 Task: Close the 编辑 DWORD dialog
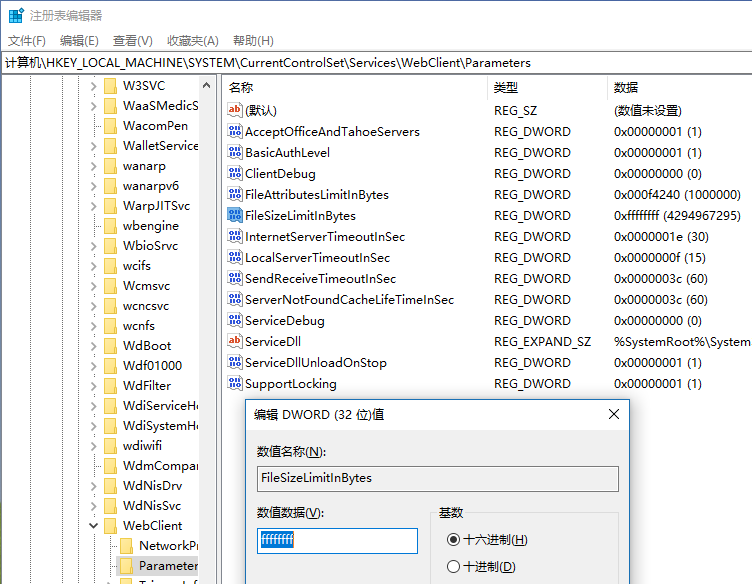614,414
